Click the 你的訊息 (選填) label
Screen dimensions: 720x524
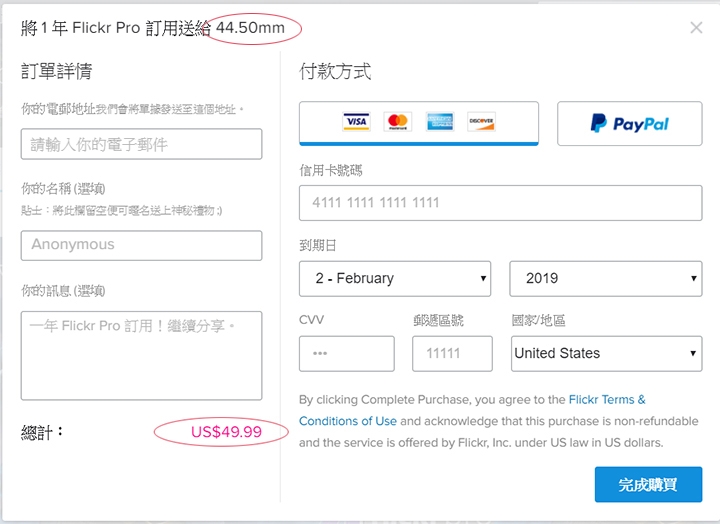tap(63, 291)
